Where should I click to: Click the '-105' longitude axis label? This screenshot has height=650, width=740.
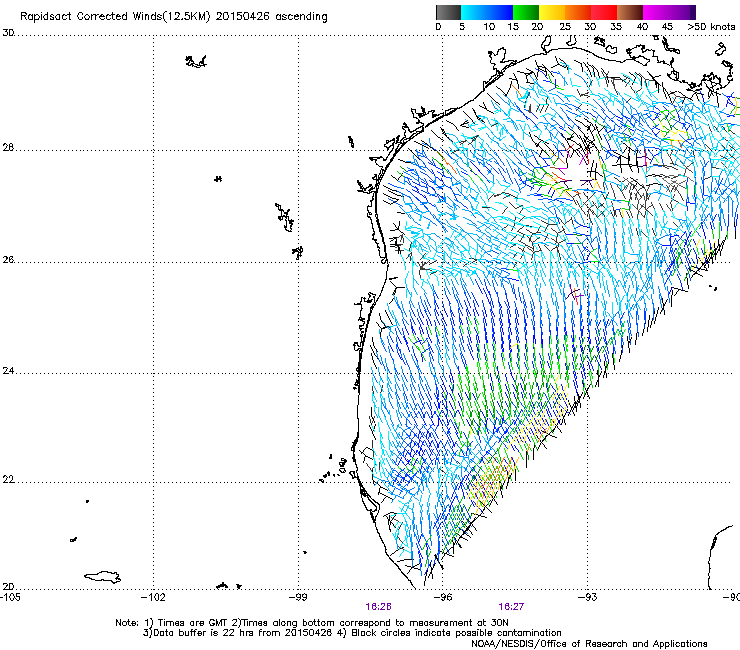(x=10, y=597)
